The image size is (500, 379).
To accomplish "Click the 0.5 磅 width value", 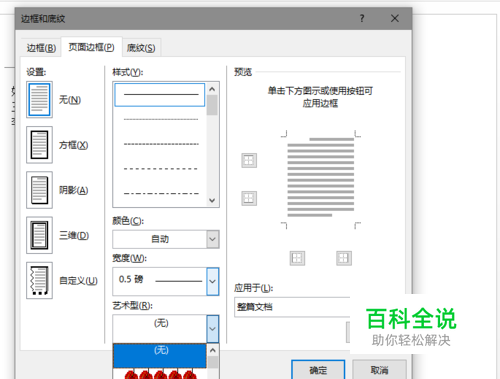I will point(131,279).
